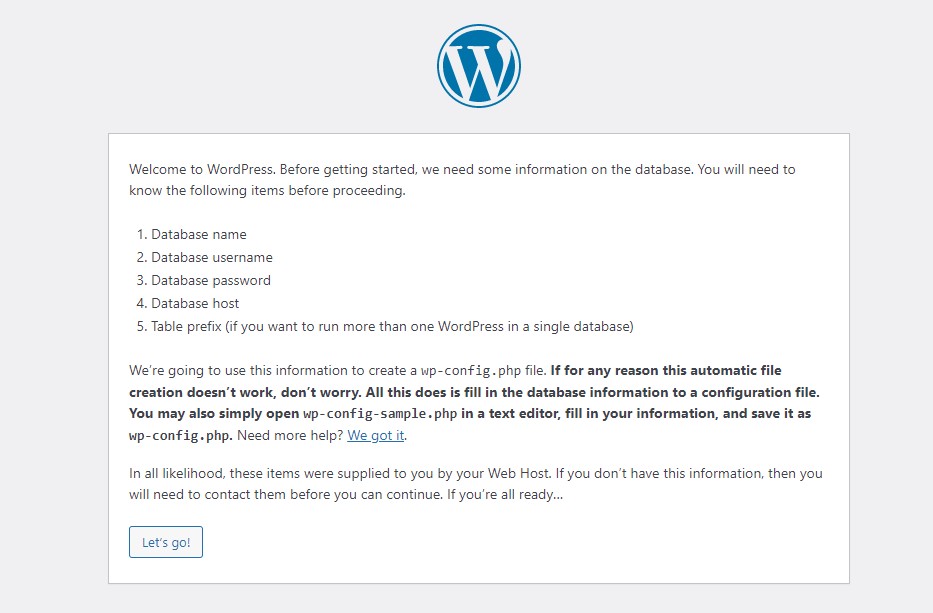This screenshot has height=613, width=933.
Task: Select the "Database host" list item
Action: [x=195, y=304]
